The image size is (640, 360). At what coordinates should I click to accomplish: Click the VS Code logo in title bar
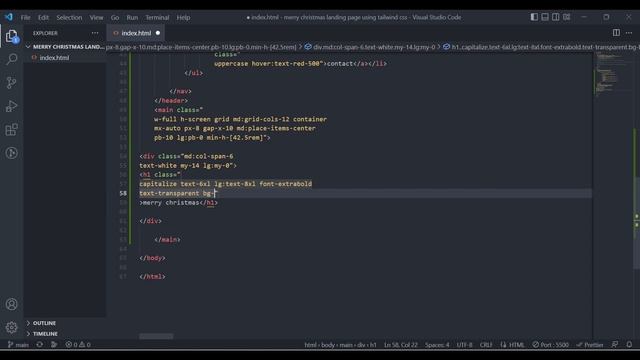tap(9, 17)
